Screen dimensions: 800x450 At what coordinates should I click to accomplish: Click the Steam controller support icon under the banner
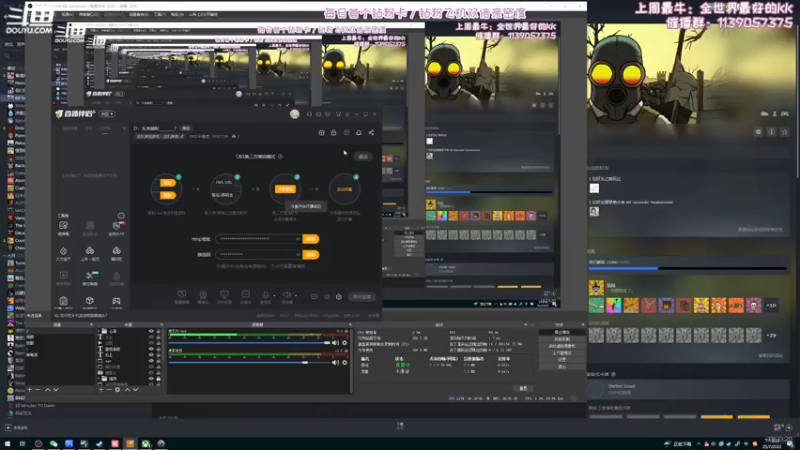[x=785, y=113]
